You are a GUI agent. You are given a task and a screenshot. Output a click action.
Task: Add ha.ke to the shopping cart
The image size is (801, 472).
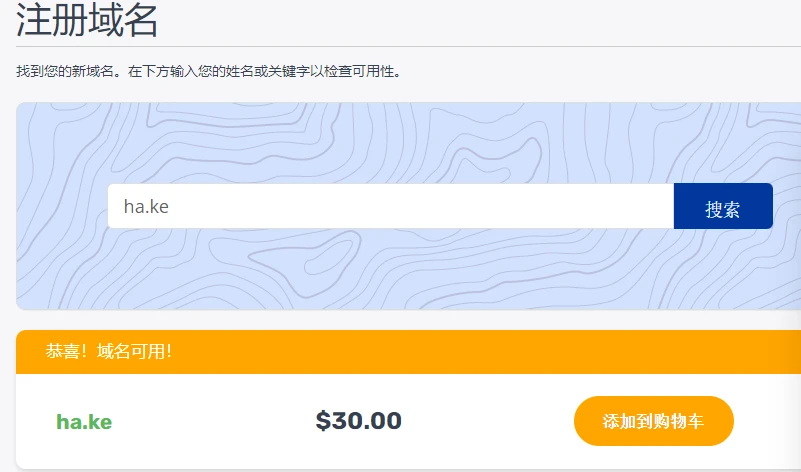click(654, 421)
